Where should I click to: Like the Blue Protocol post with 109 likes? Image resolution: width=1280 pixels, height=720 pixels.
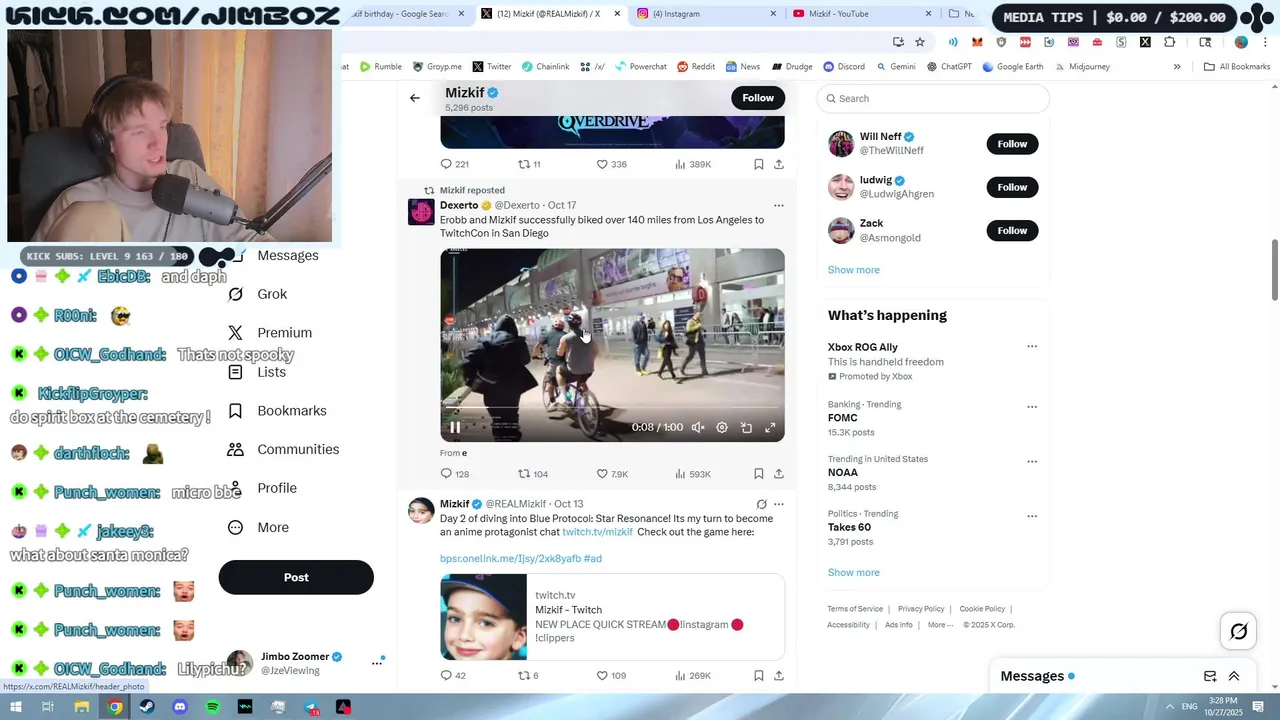pos(611,676)
